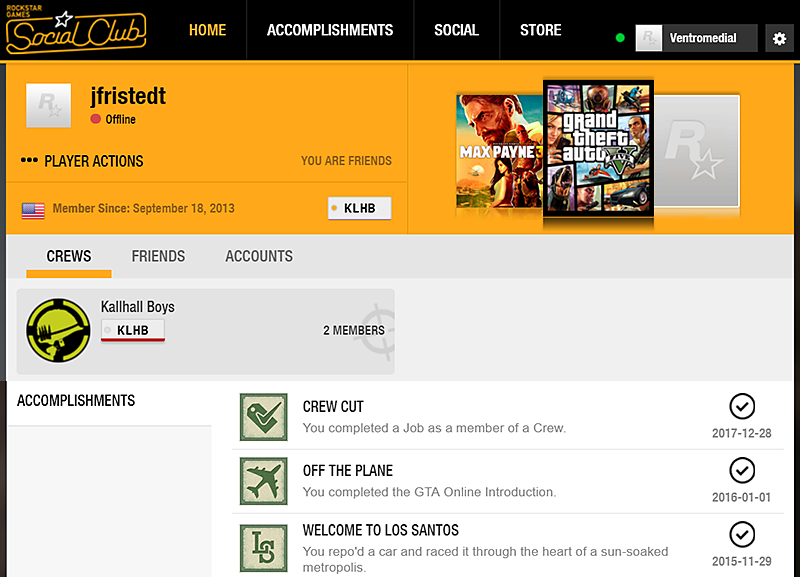Screen dimensions: 800x577
Task: Click the KLHB tag under Kallhall Boys
Action: coord(133,331)
